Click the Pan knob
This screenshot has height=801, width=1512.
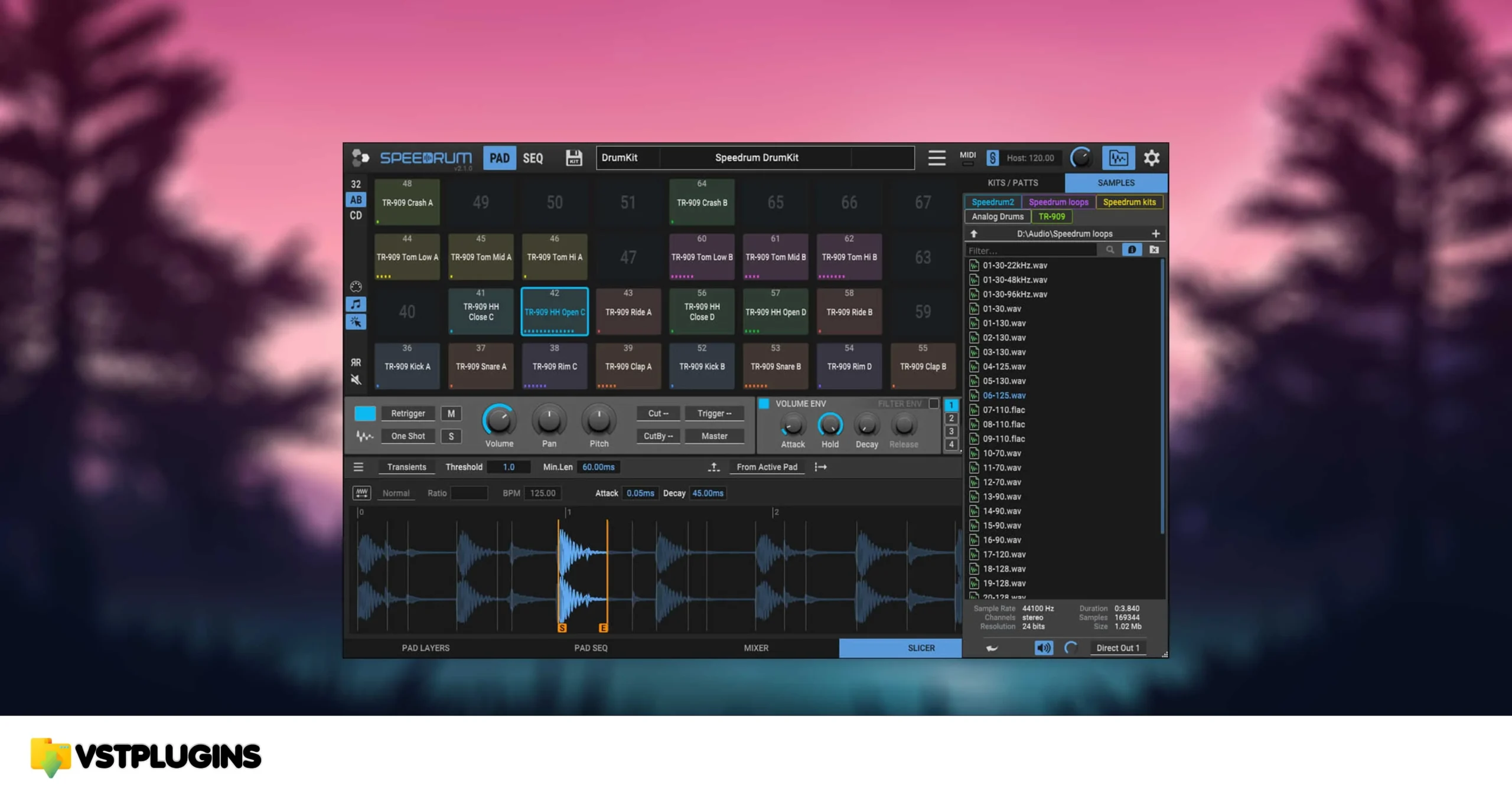click(x=549, y=420)
